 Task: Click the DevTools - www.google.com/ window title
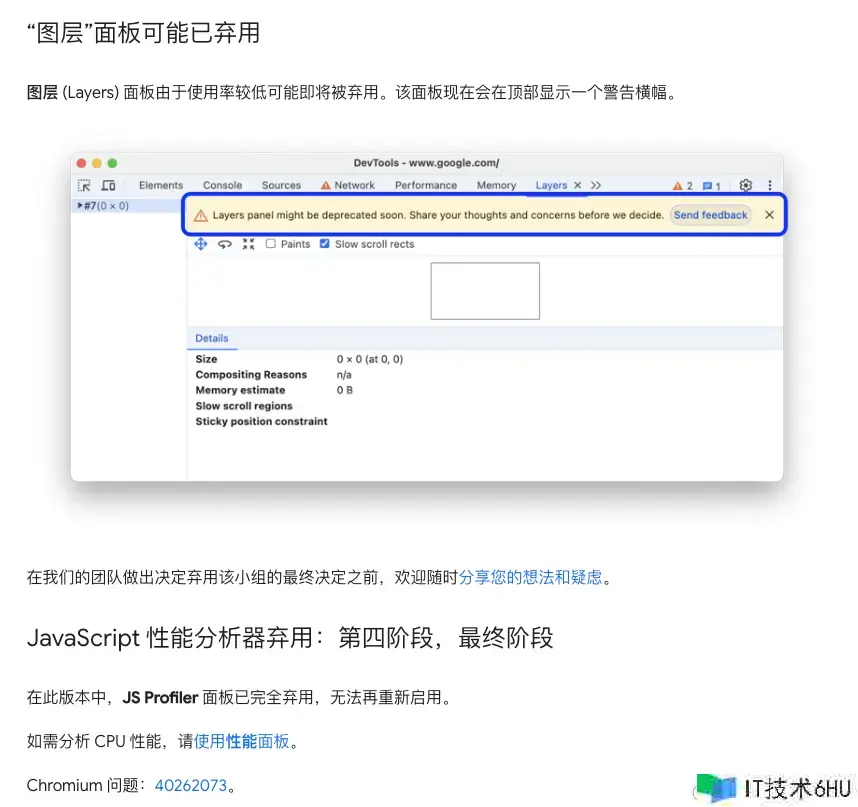pos(426,163)
